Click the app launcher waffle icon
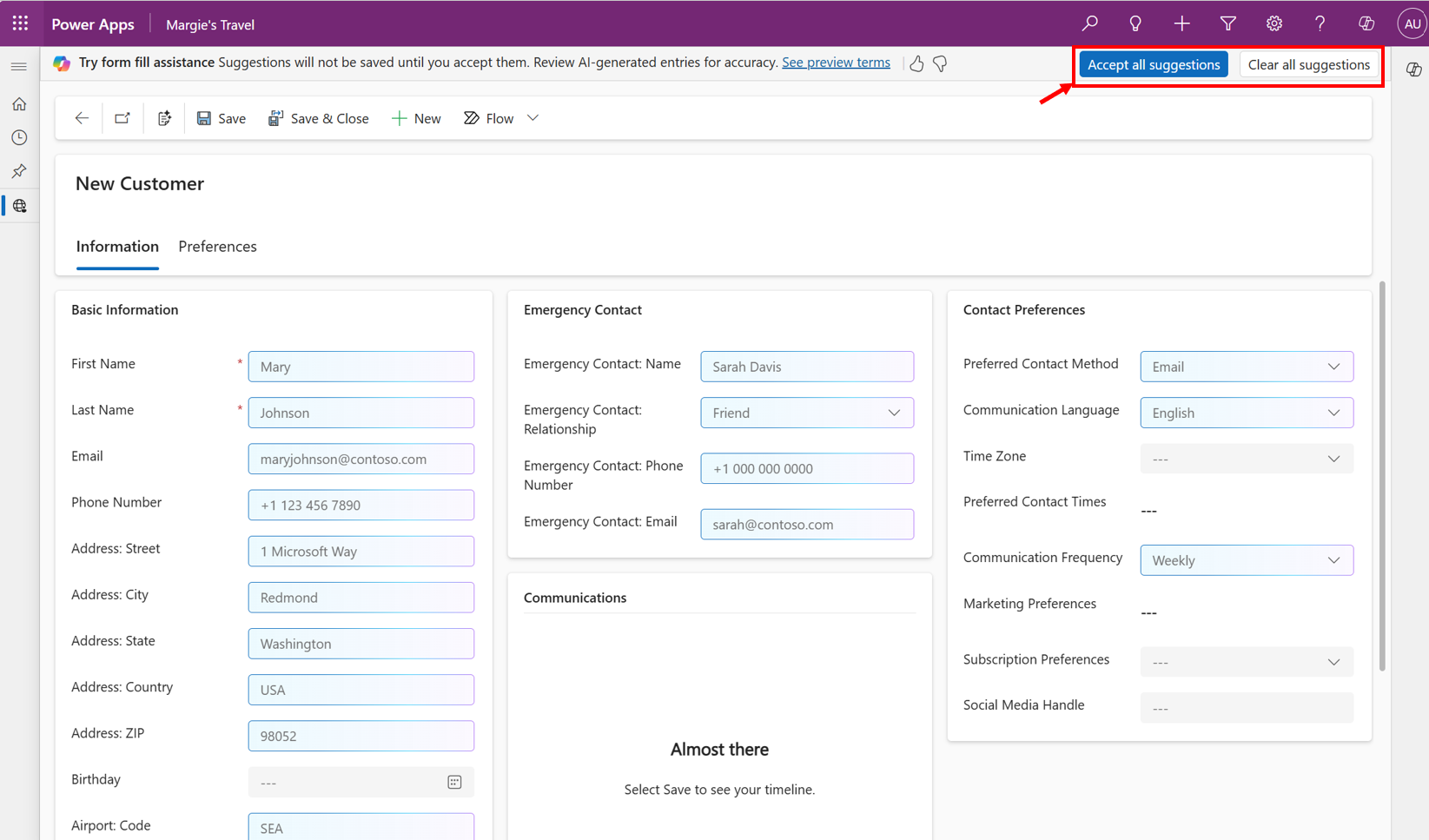The image size is (1429, 840). click(20, 23)
